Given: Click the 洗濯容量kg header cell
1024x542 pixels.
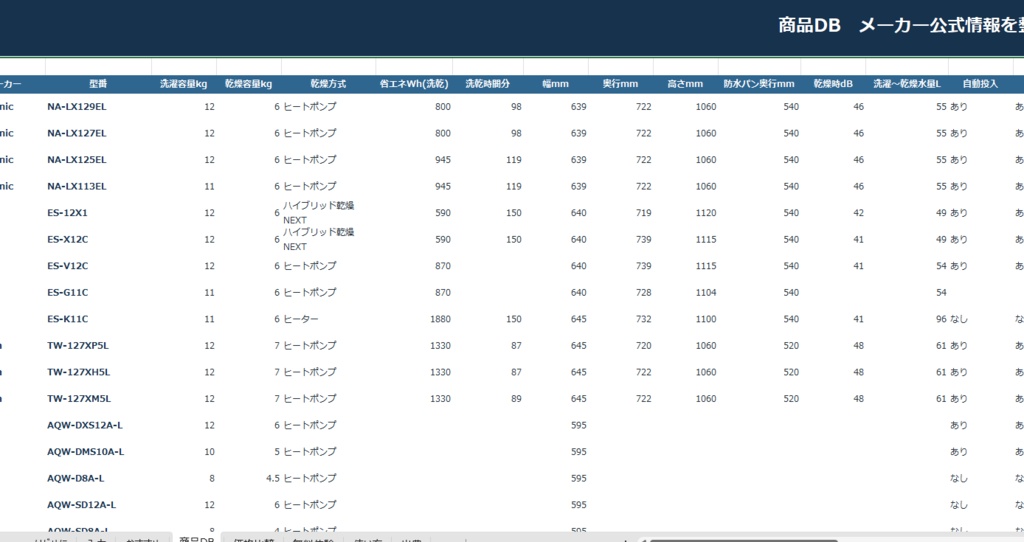Looking at the screenshot, I should 184,84.
